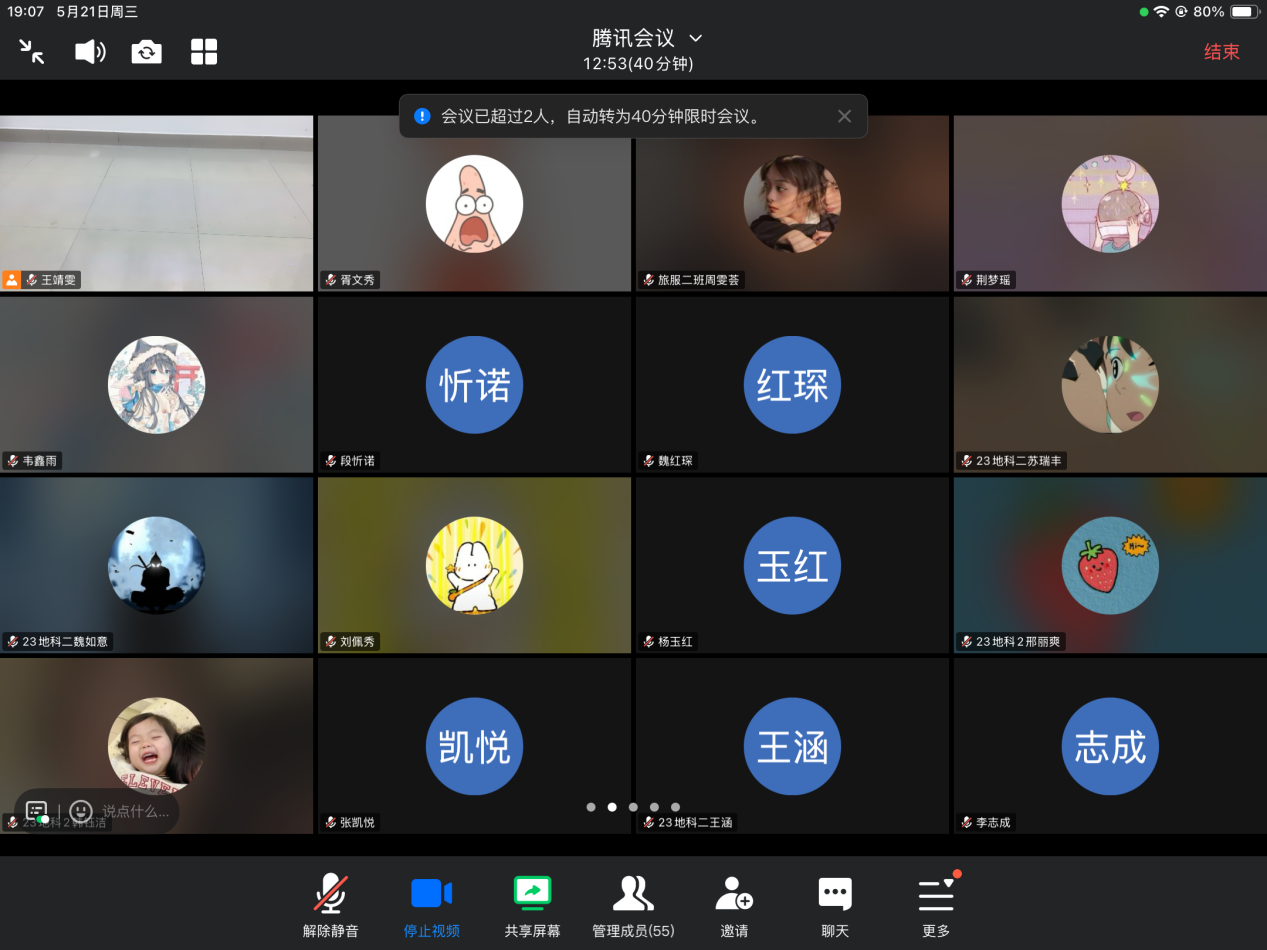Viewport: 1267px width, 950px height.
Task: Unmute microphone with 解除静音
Action: 331,906
